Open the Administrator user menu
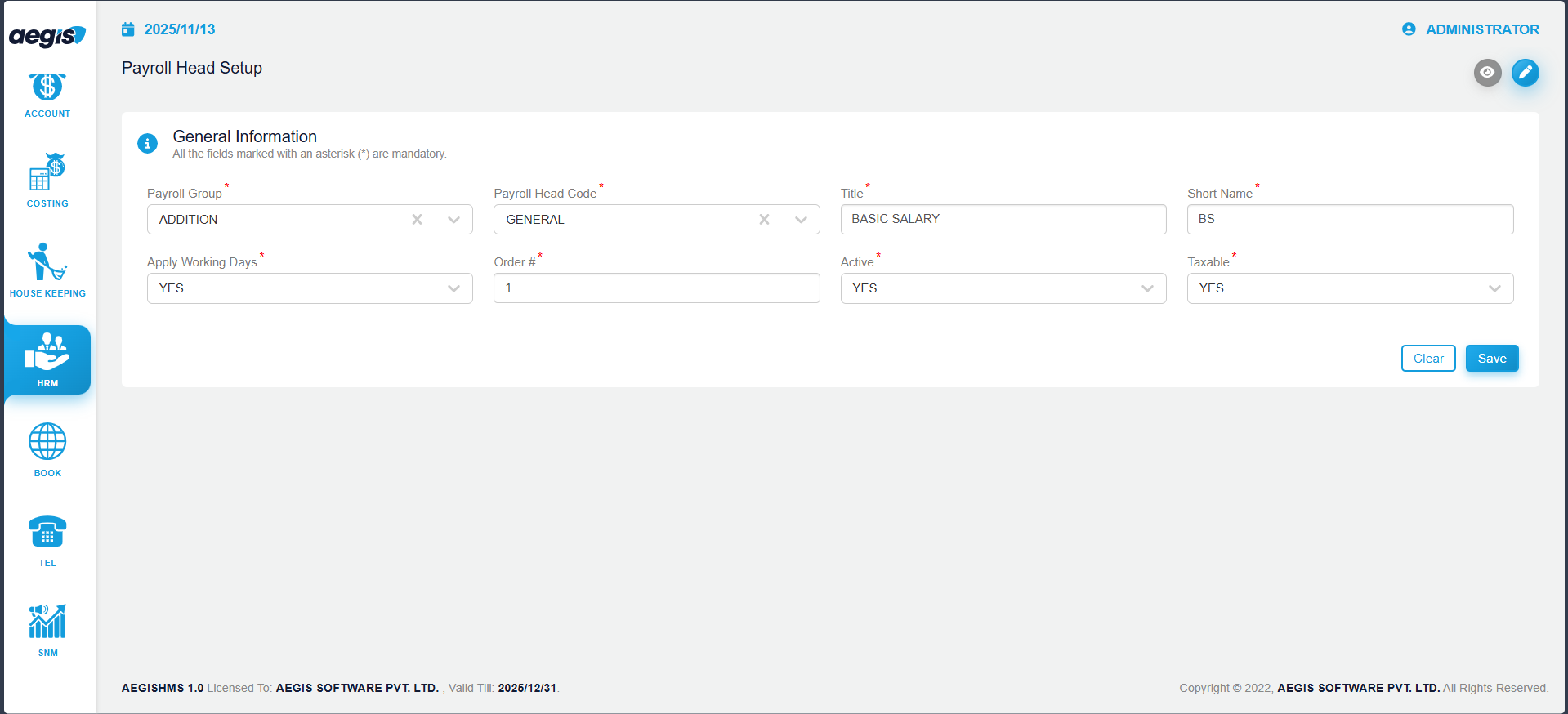1568x714 pixels. tap(1471, 29)
